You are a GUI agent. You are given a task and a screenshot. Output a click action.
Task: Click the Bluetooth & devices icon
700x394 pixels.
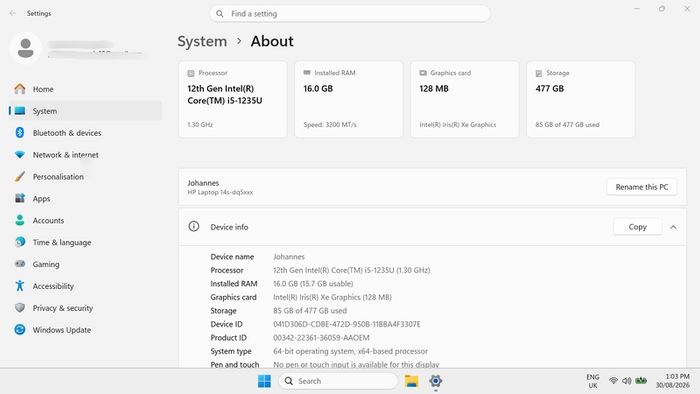pos(20,133)
